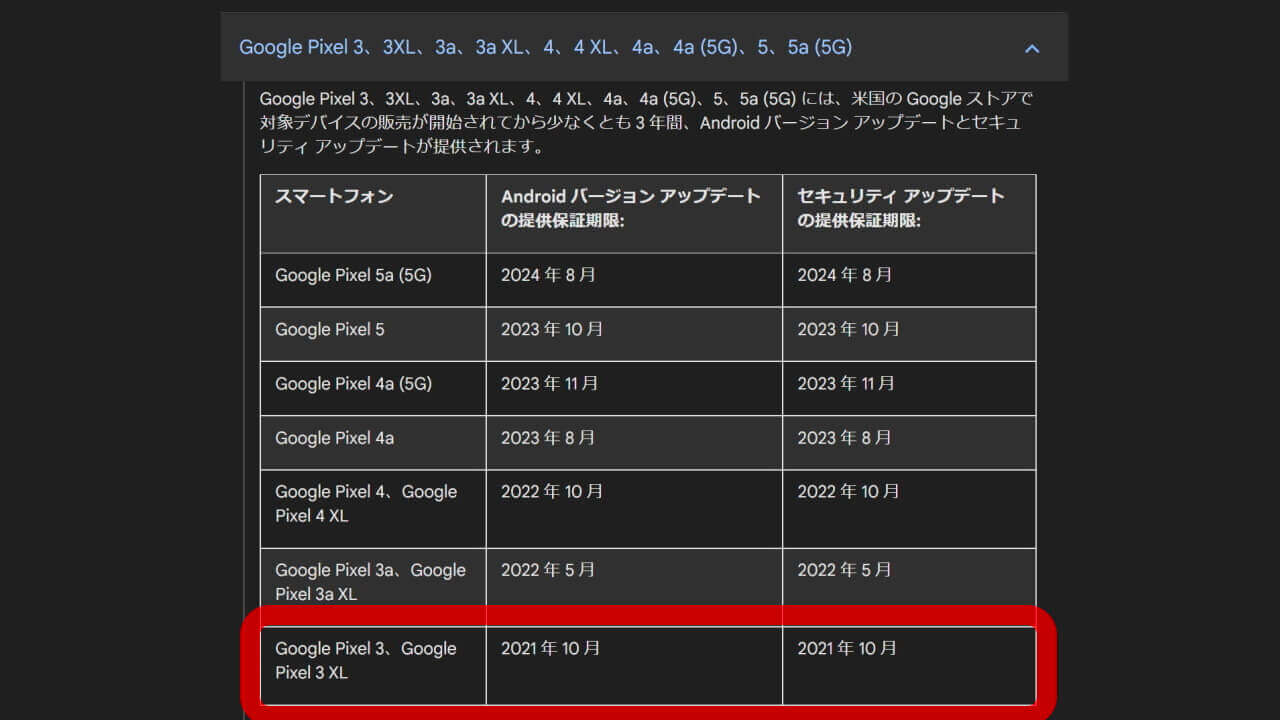
Task: Click highlighted Google Pixel 3, Pixel 3 XL cell
Action: coord(366,660)
